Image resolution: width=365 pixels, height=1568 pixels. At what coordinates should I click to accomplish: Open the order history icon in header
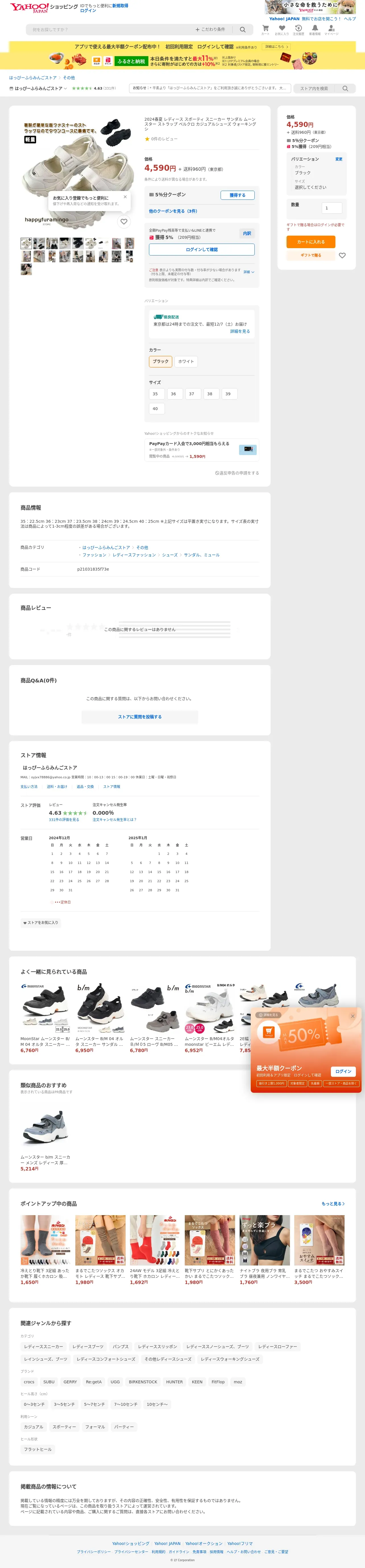click(x=298, y=29)
